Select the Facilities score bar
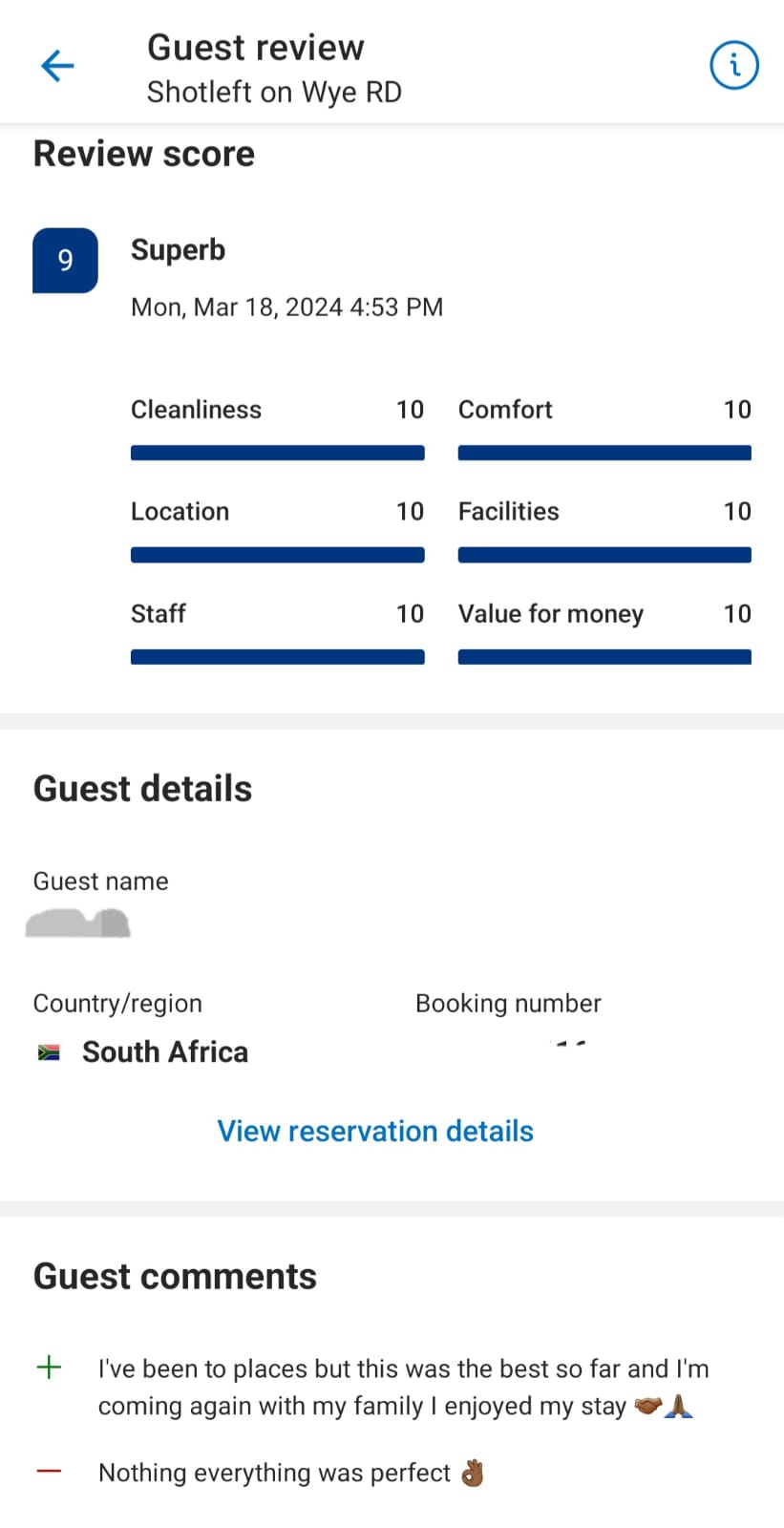The image size is (784, 1528). (x=604, y=556)
